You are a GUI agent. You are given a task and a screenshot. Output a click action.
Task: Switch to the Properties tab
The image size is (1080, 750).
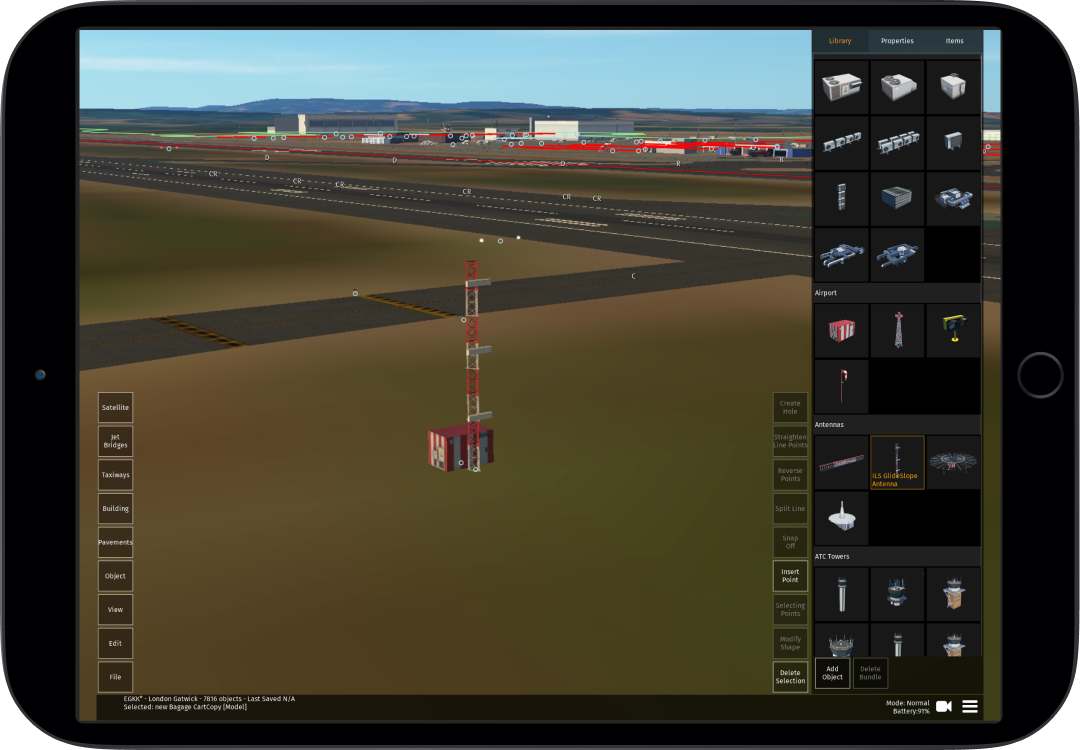[897, 41]
